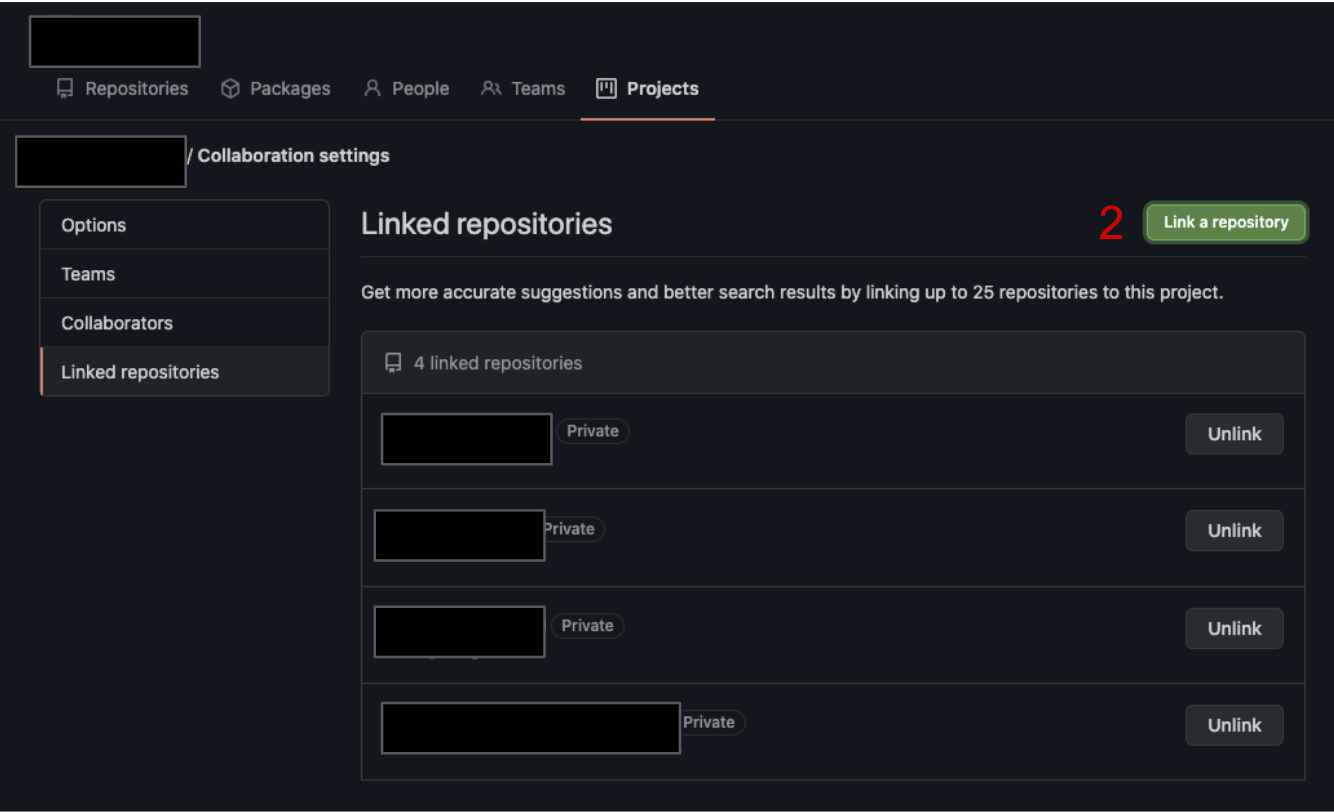Unlink the third linked repository
Screen dimensions: 1334x812
[1234, 628]
